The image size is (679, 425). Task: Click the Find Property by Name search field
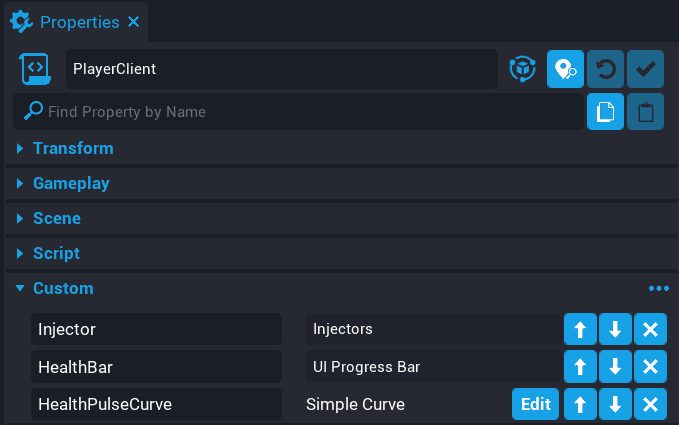tap(300, 112)
